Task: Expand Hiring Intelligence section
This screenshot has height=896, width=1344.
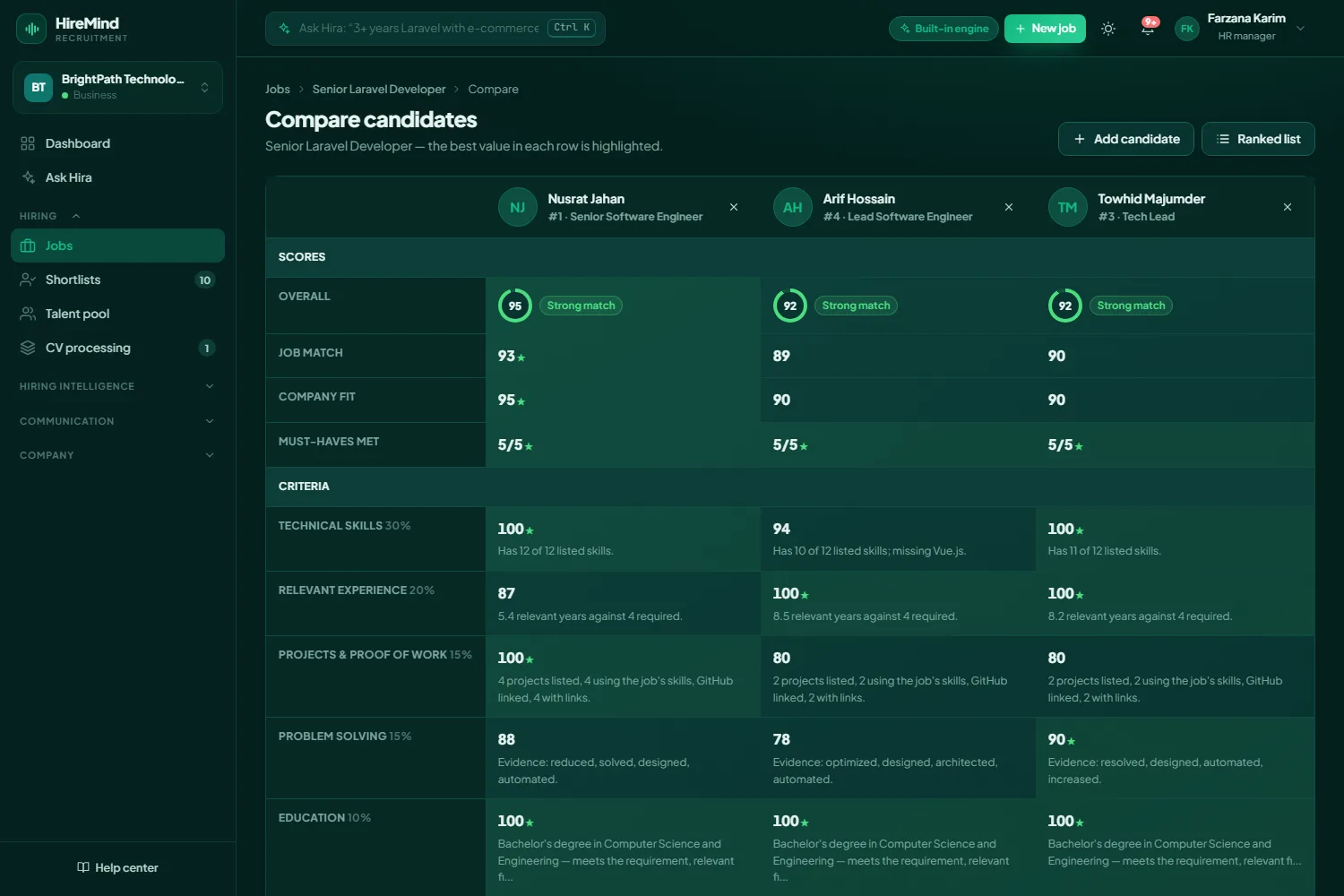Action: tap(117, 386)
